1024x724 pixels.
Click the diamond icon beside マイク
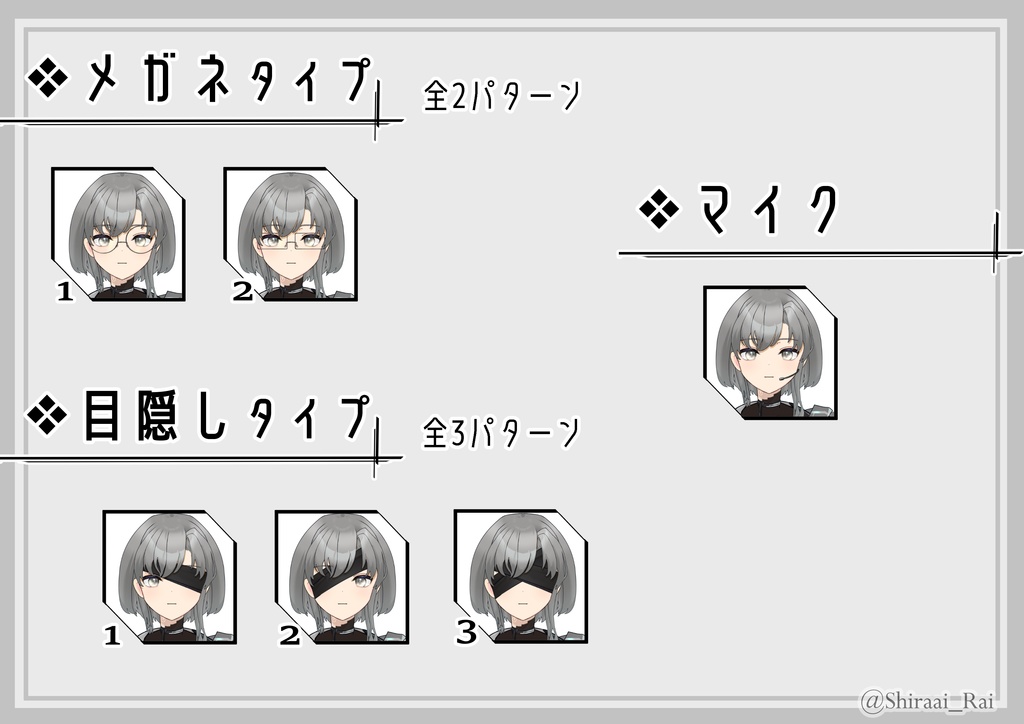tap(659, 209)
